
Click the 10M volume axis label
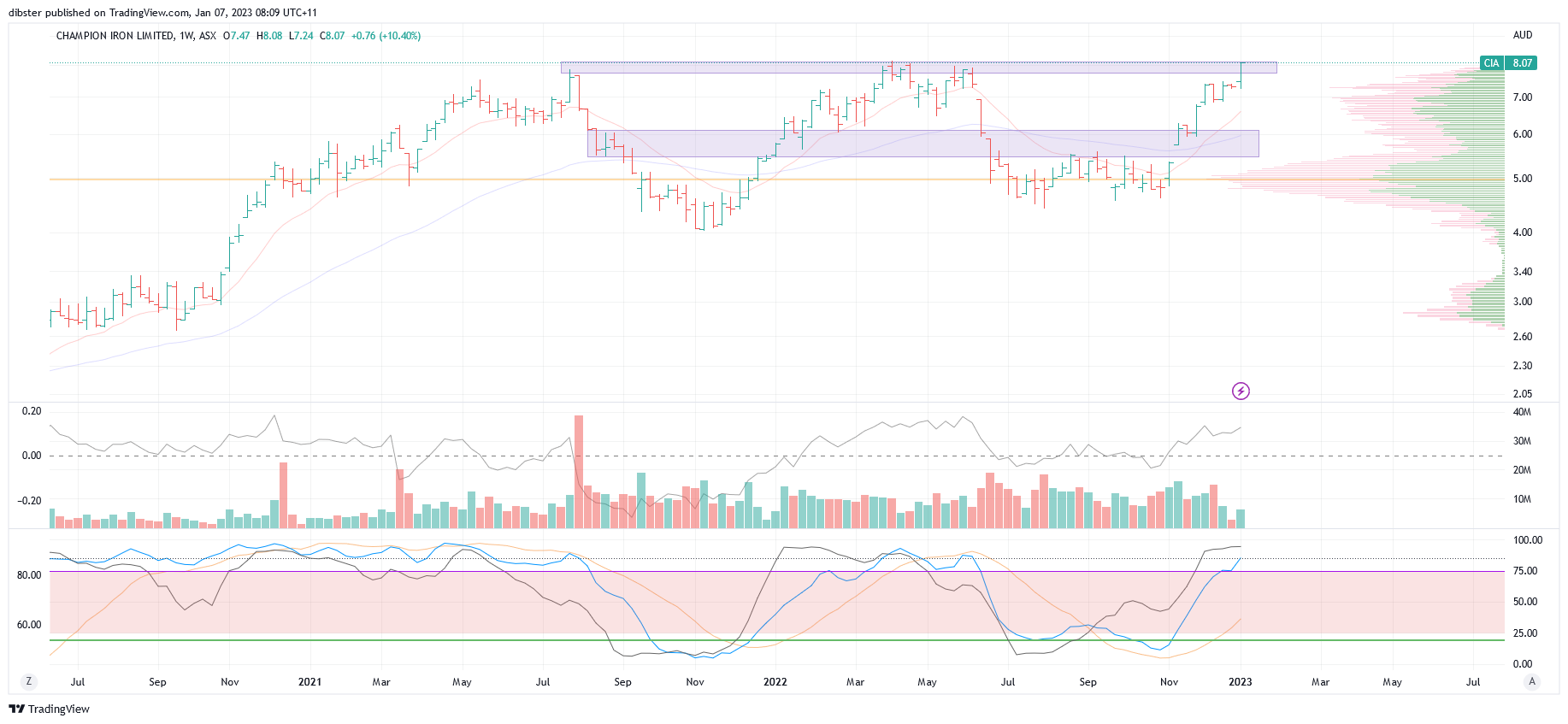(x=1522, y=499)
